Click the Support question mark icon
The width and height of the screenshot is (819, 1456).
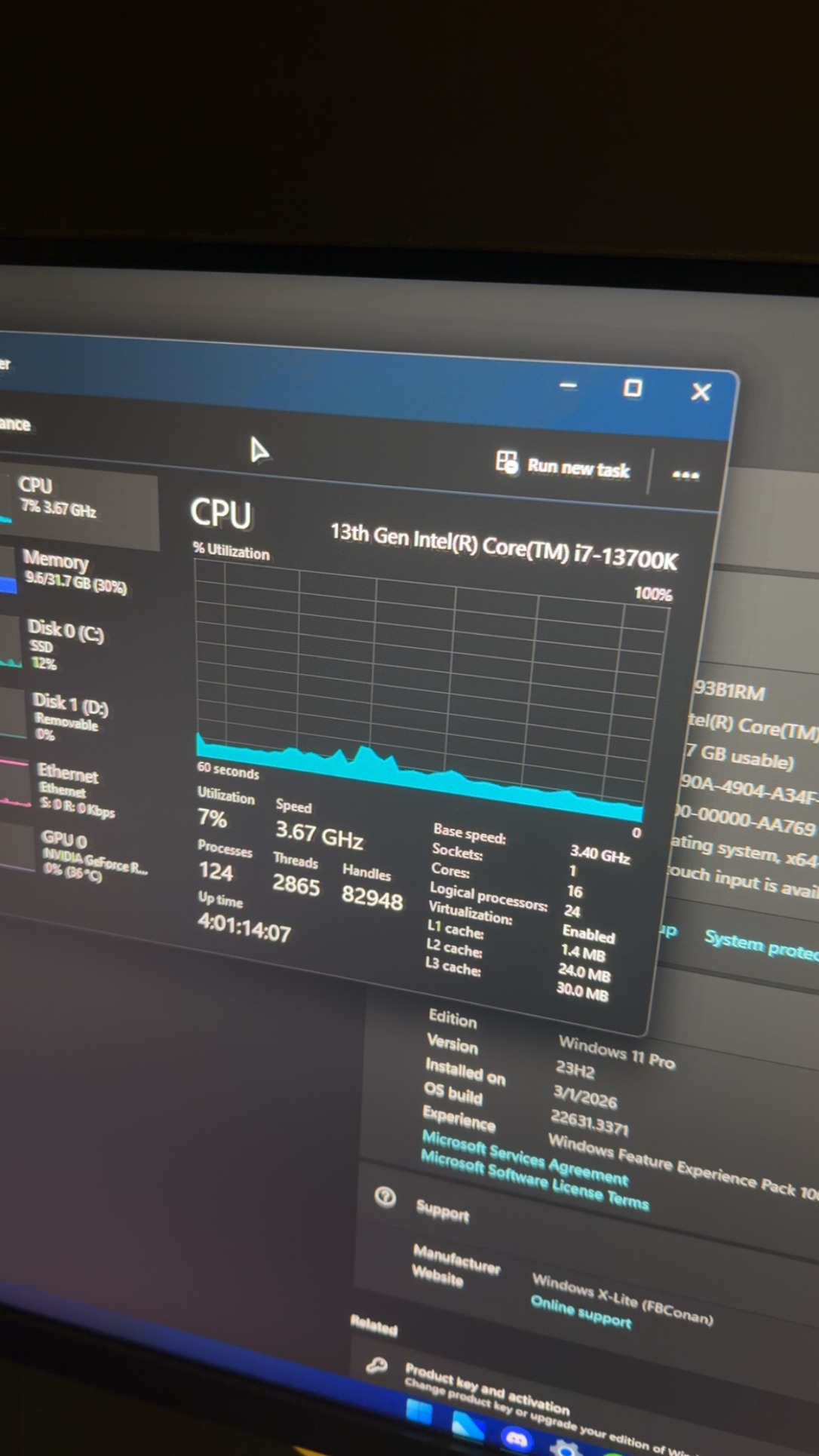385,1197
